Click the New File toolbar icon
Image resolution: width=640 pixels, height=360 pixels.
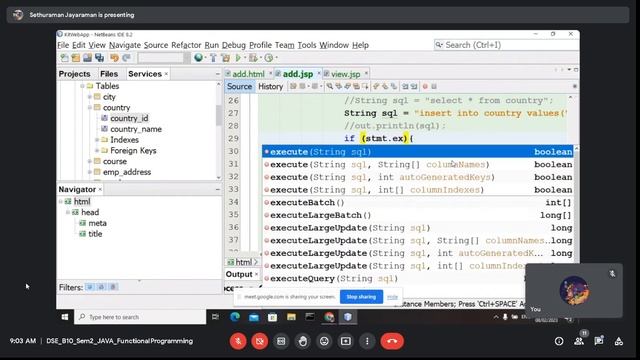coord(64,58)
